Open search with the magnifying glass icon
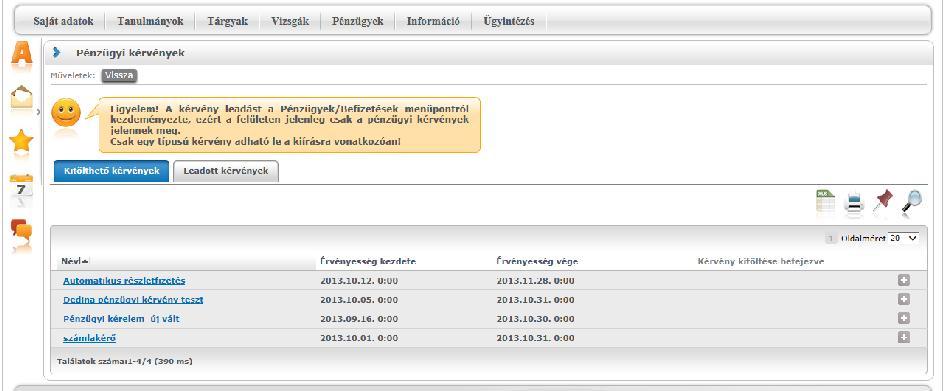 (x=912, y=201)
